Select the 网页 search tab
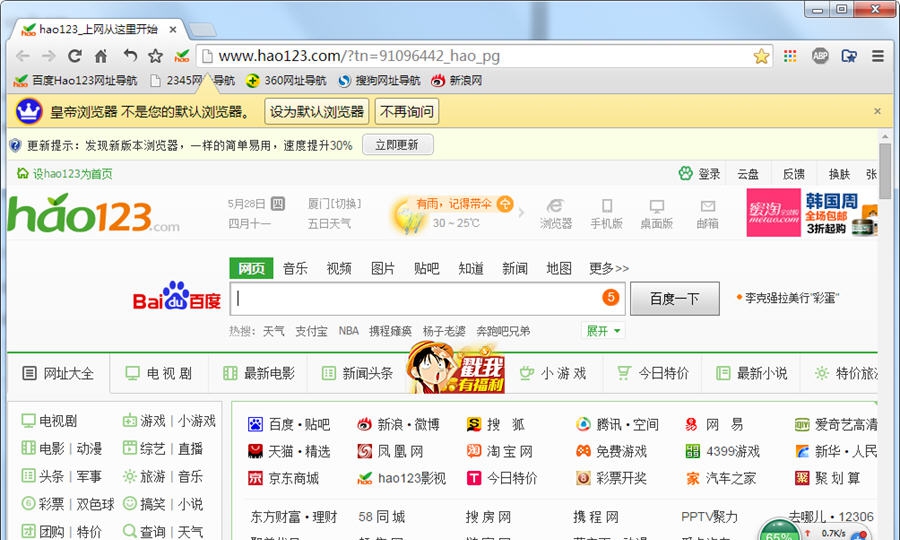900x540 pixels. click(x=251, y=269)
